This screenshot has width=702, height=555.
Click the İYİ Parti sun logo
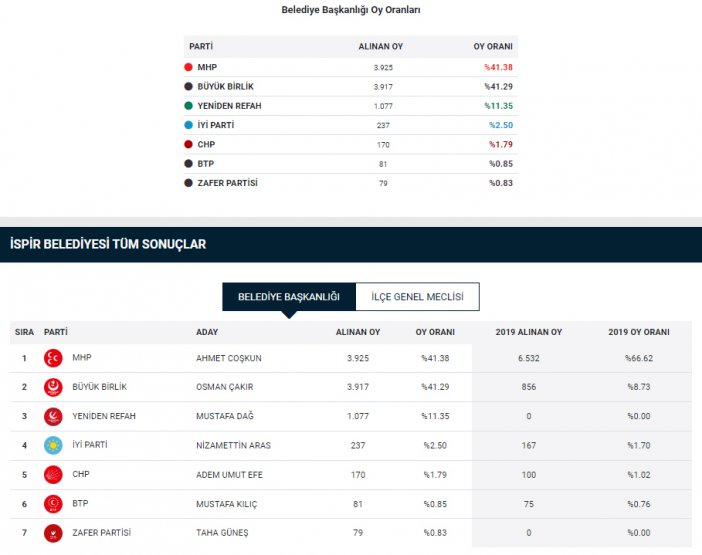pos(53,445)
